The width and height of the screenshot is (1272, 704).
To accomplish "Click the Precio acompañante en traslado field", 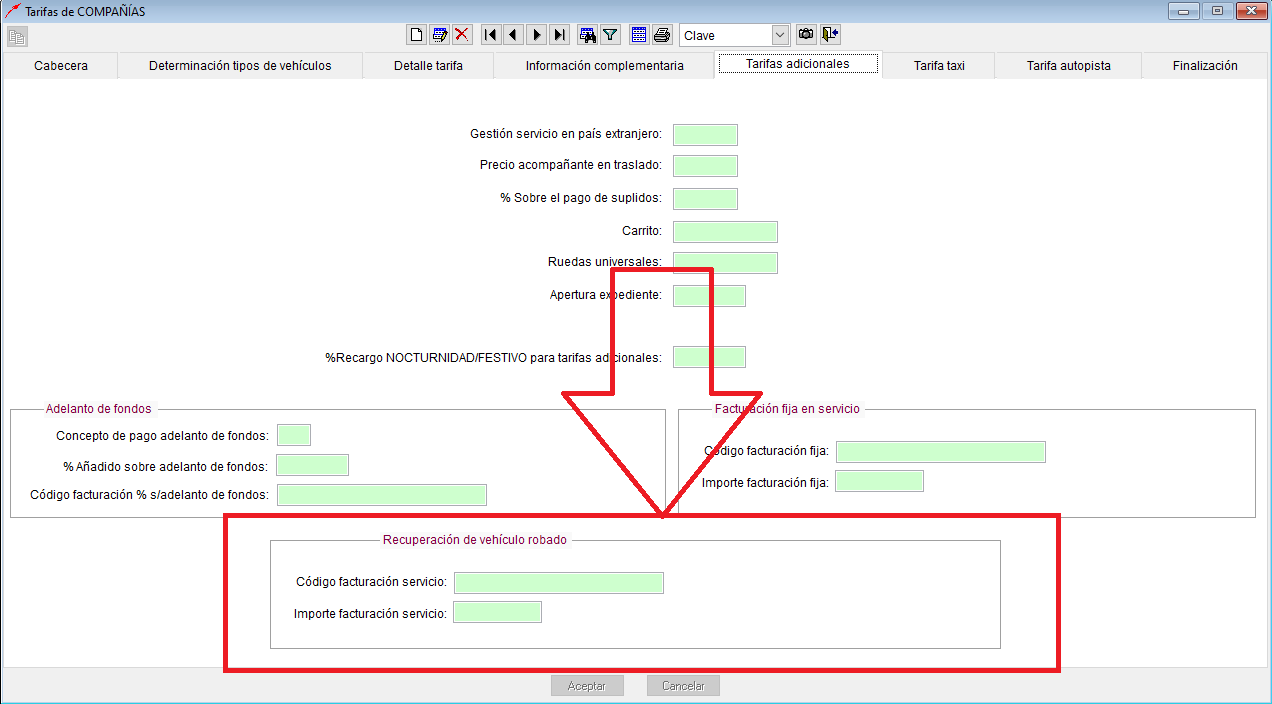I will pos(705,166).
